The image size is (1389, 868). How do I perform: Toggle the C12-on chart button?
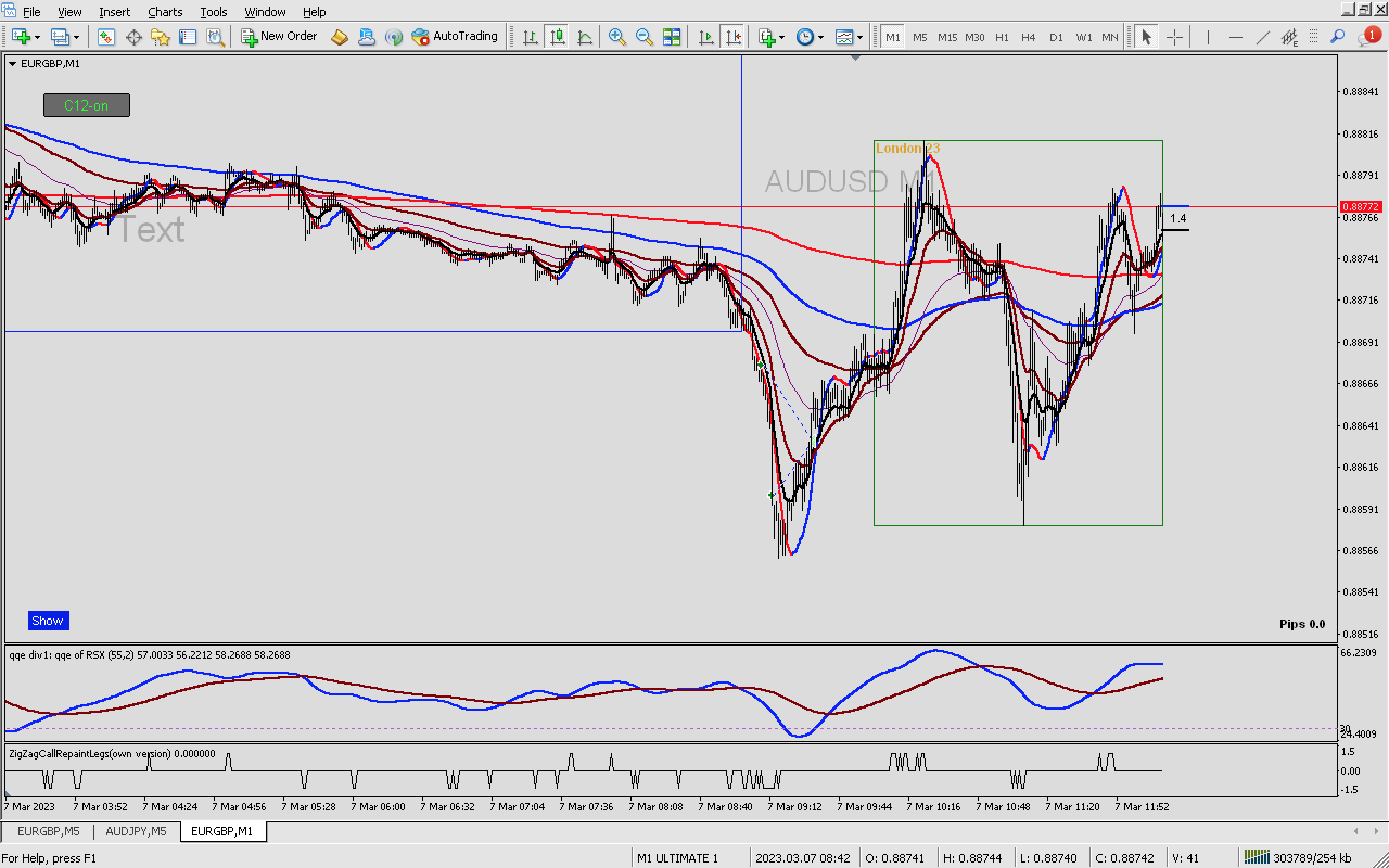(x=87, y=105)
